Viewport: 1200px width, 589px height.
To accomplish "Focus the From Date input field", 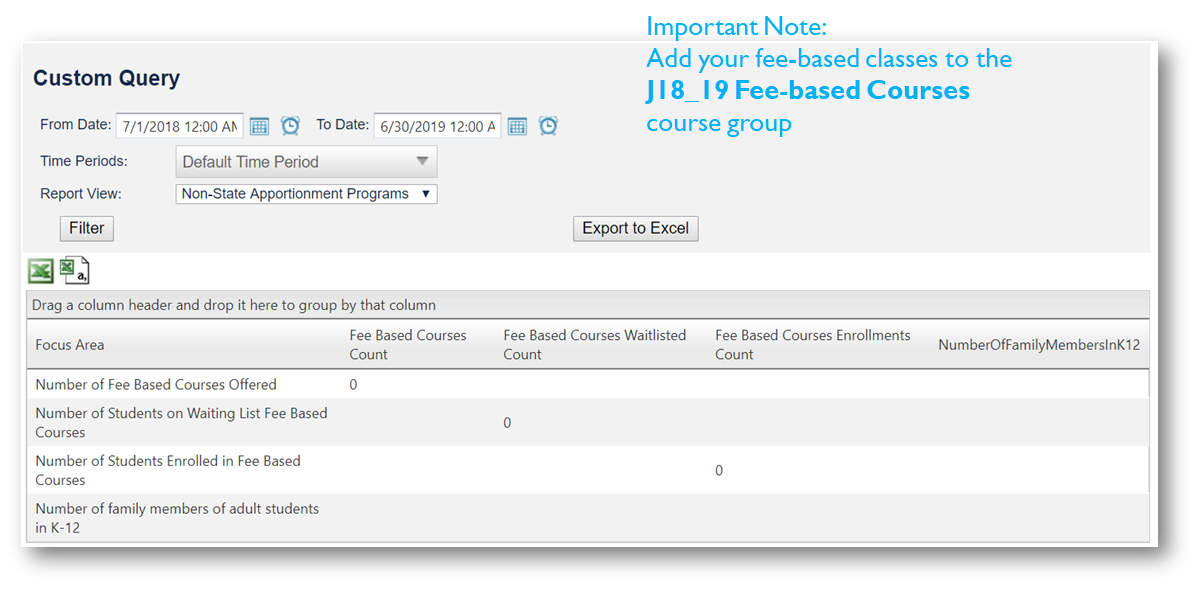I will pos(179,126).
